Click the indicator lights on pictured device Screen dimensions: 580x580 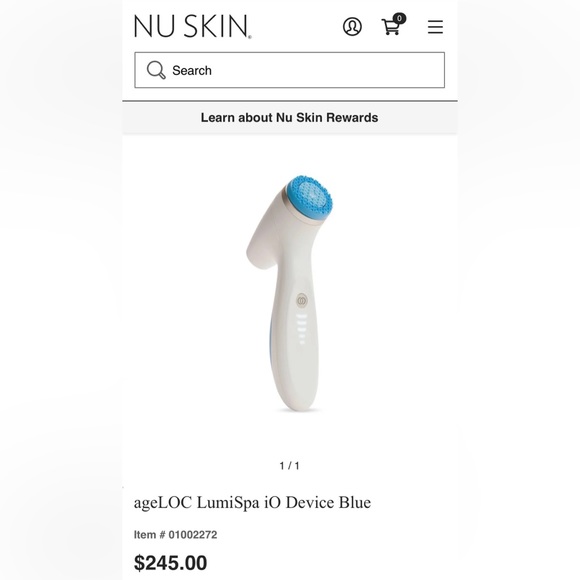tap(302, 329)
